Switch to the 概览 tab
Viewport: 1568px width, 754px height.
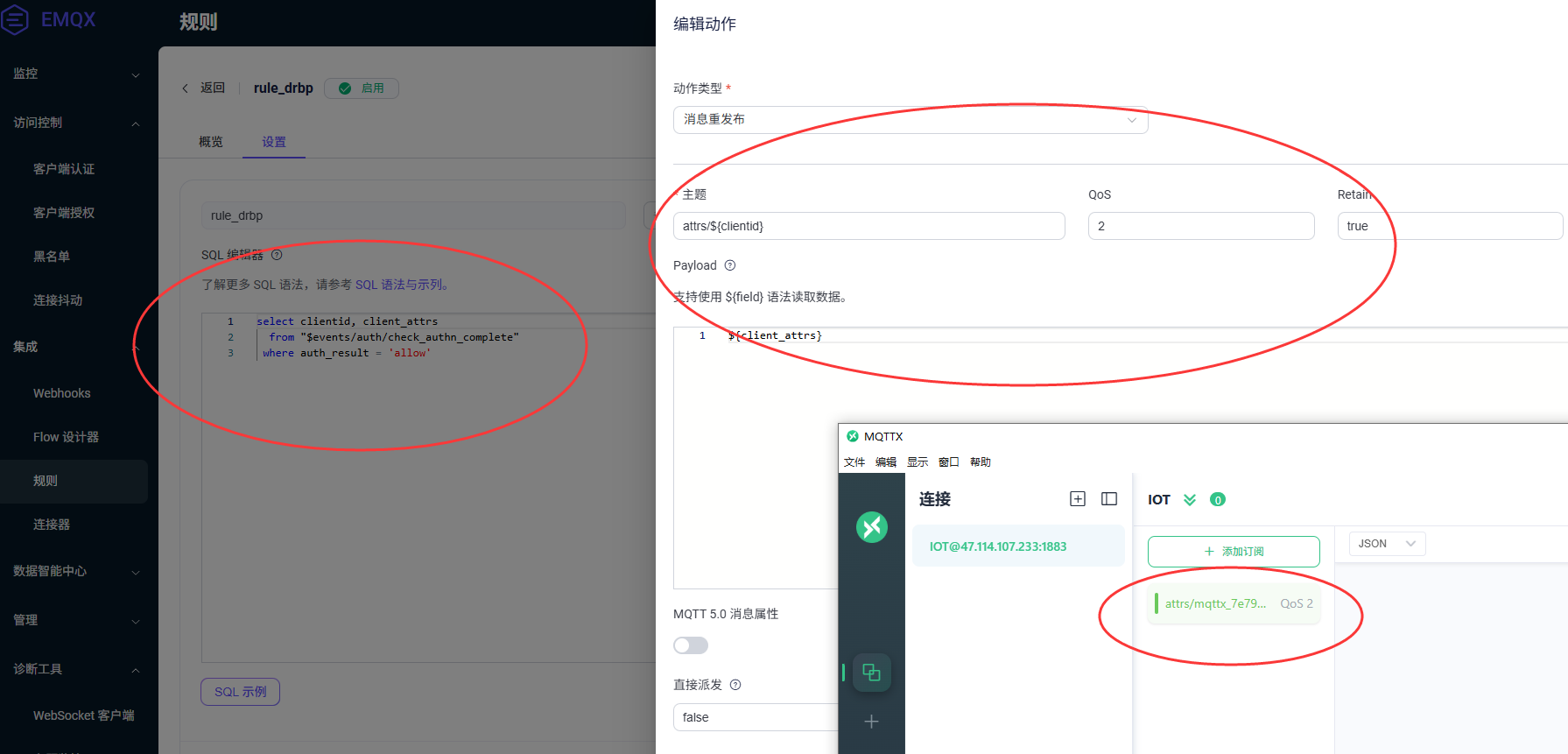211,142
